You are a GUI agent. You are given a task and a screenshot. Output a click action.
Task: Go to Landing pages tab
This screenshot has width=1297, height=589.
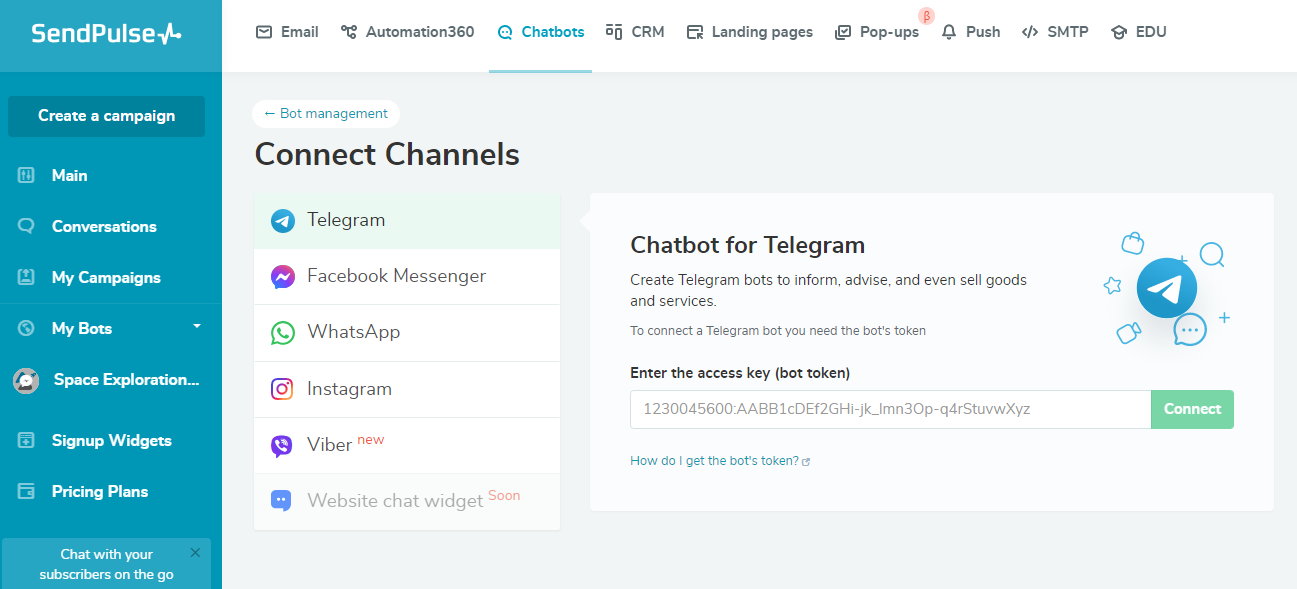click(x=750, y=32)
